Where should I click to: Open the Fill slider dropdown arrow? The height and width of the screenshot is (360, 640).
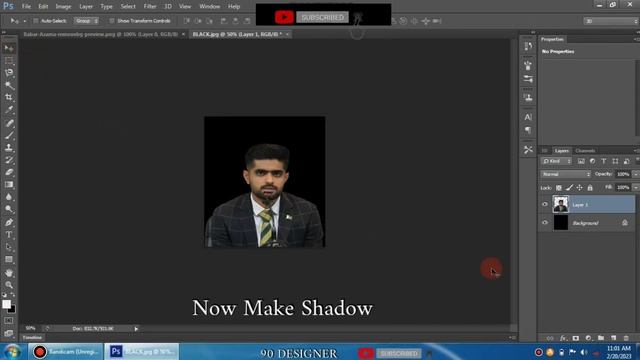[x=636, y=188]
